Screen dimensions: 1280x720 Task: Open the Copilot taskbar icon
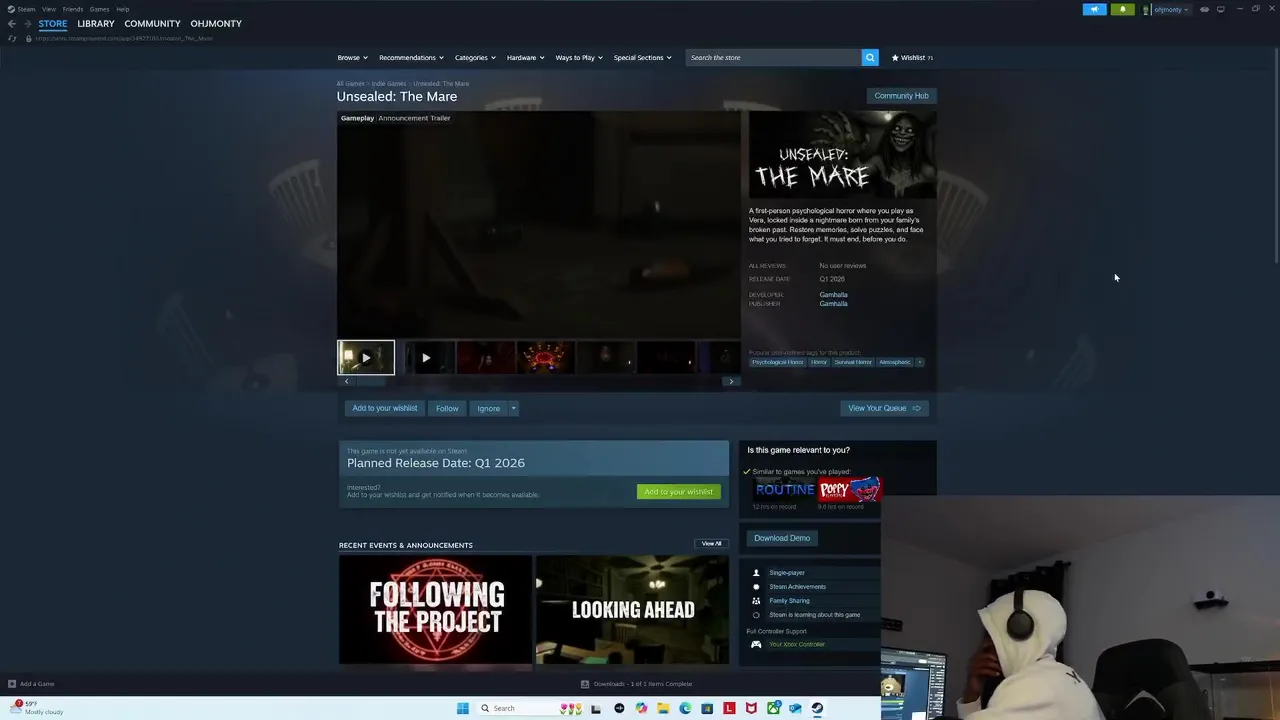click(641, 708)
